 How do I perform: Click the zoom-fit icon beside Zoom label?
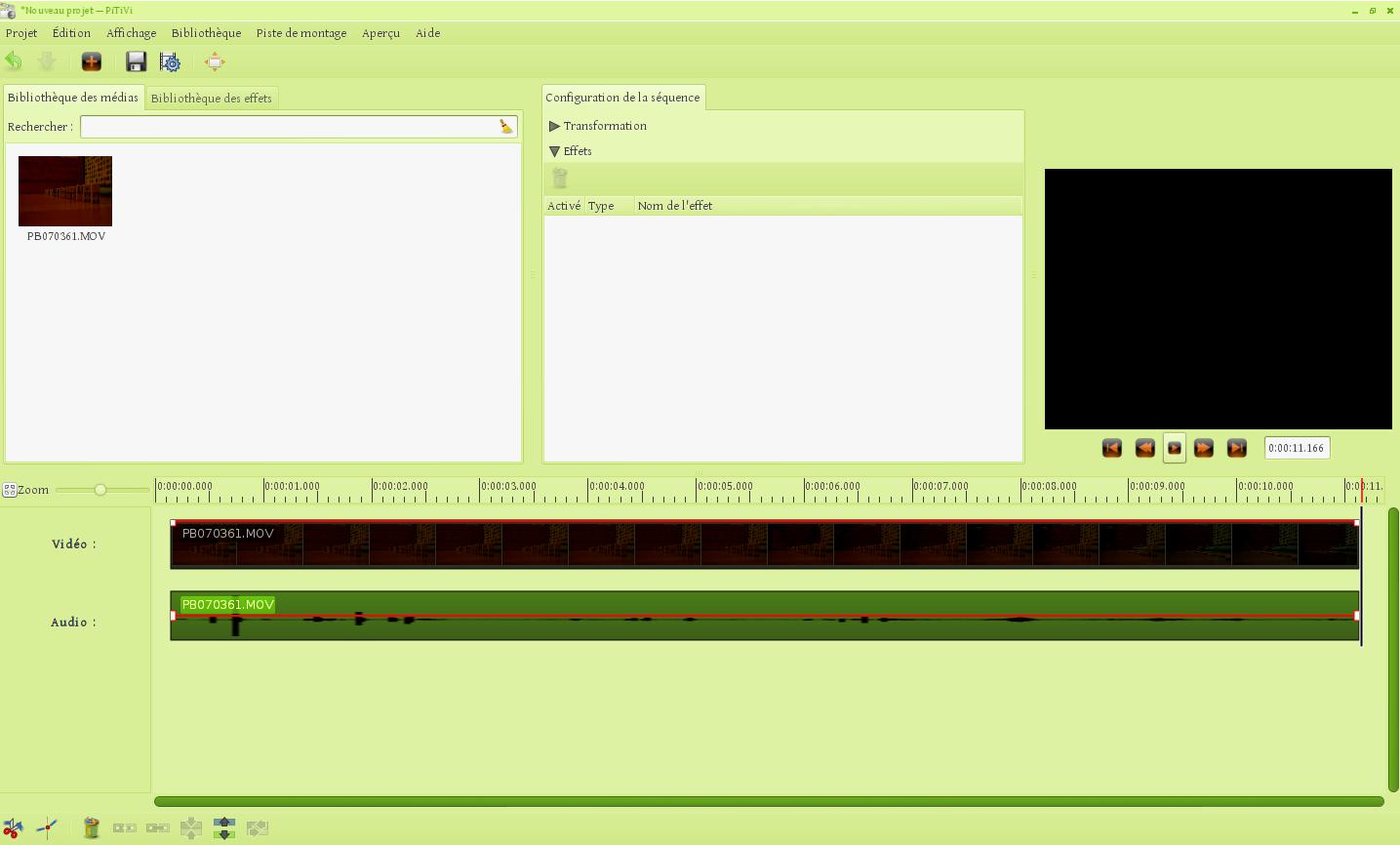tap(9, 490)
